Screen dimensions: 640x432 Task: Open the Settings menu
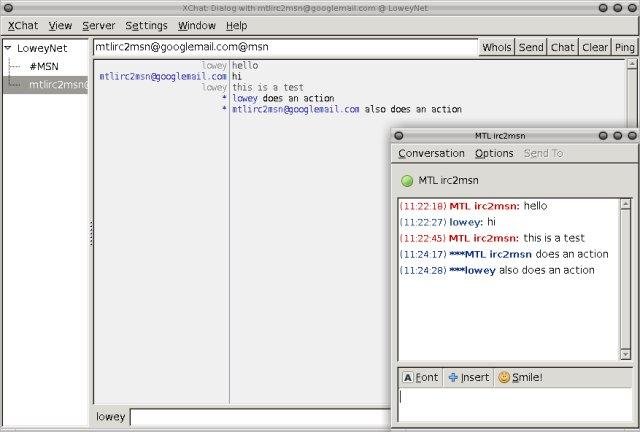146,25
